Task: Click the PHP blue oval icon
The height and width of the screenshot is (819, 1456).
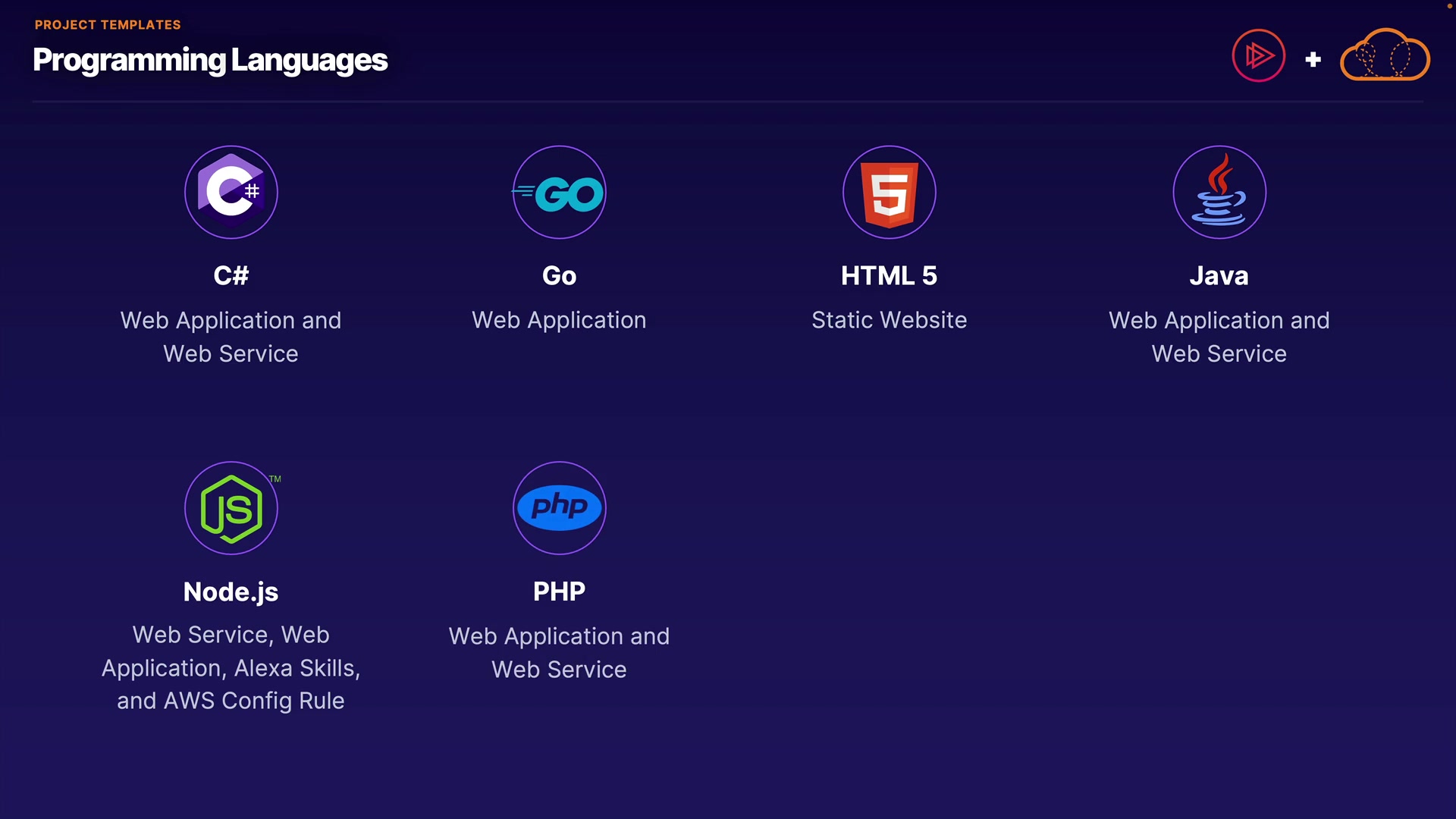Action: pyautogui.click(x=560, y=507)
